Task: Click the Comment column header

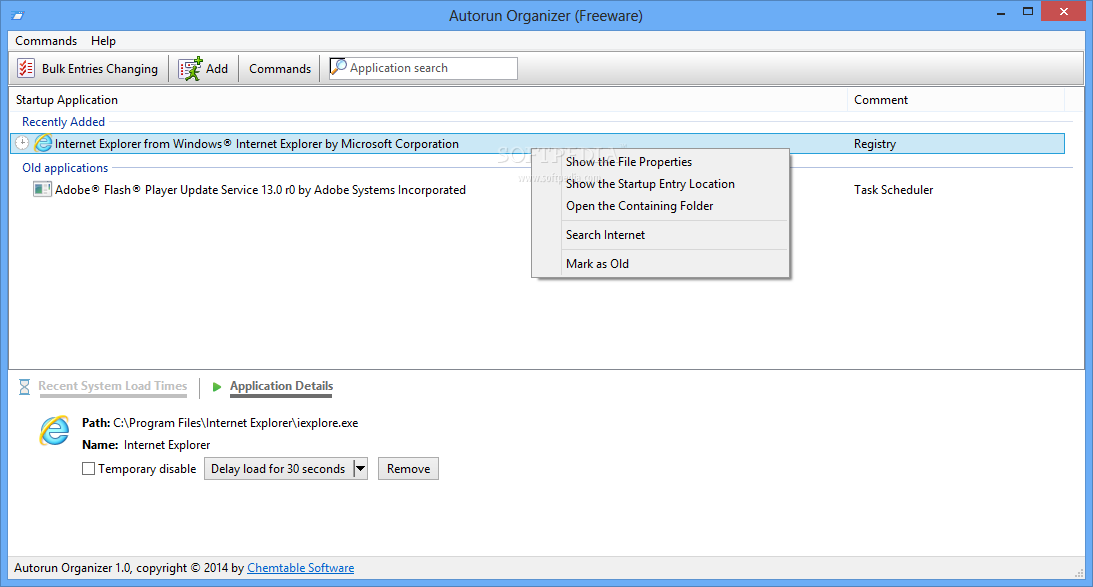Action: click(881, 100)
